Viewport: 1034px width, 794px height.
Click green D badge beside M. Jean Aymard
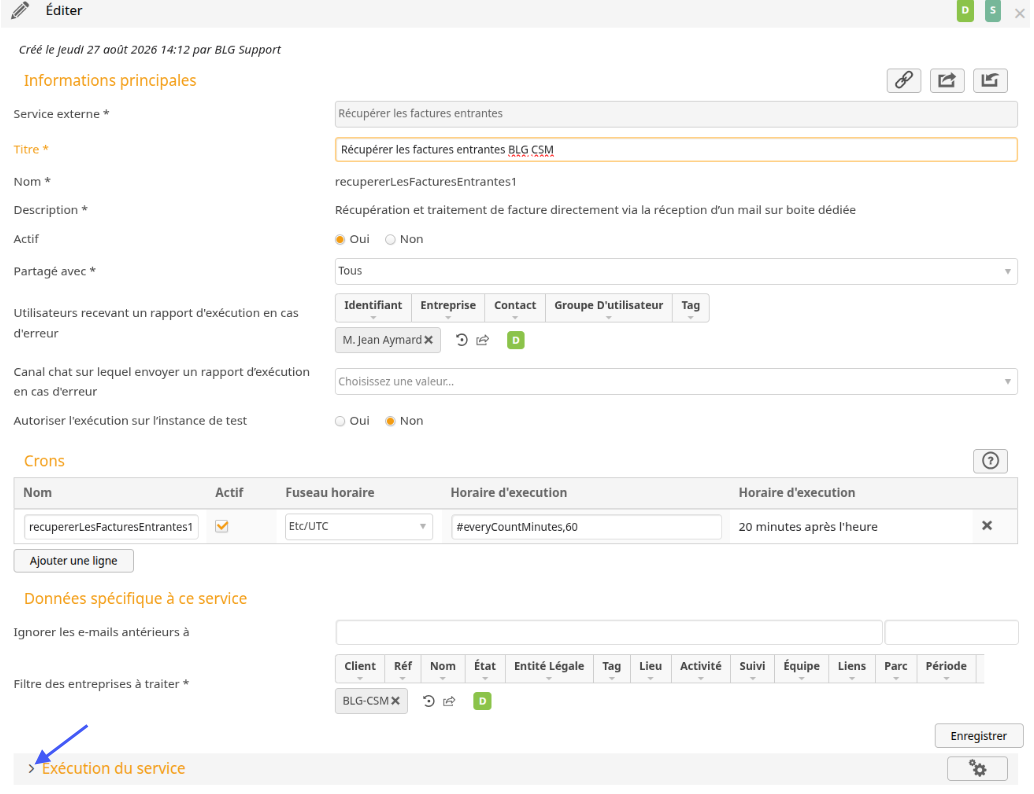click(516, 340)
